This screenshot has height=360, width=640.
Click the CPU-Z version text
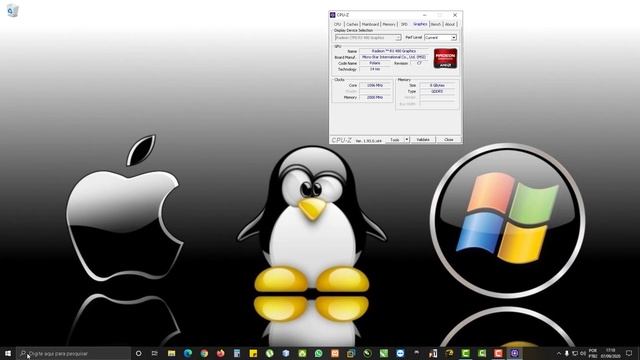369,141
